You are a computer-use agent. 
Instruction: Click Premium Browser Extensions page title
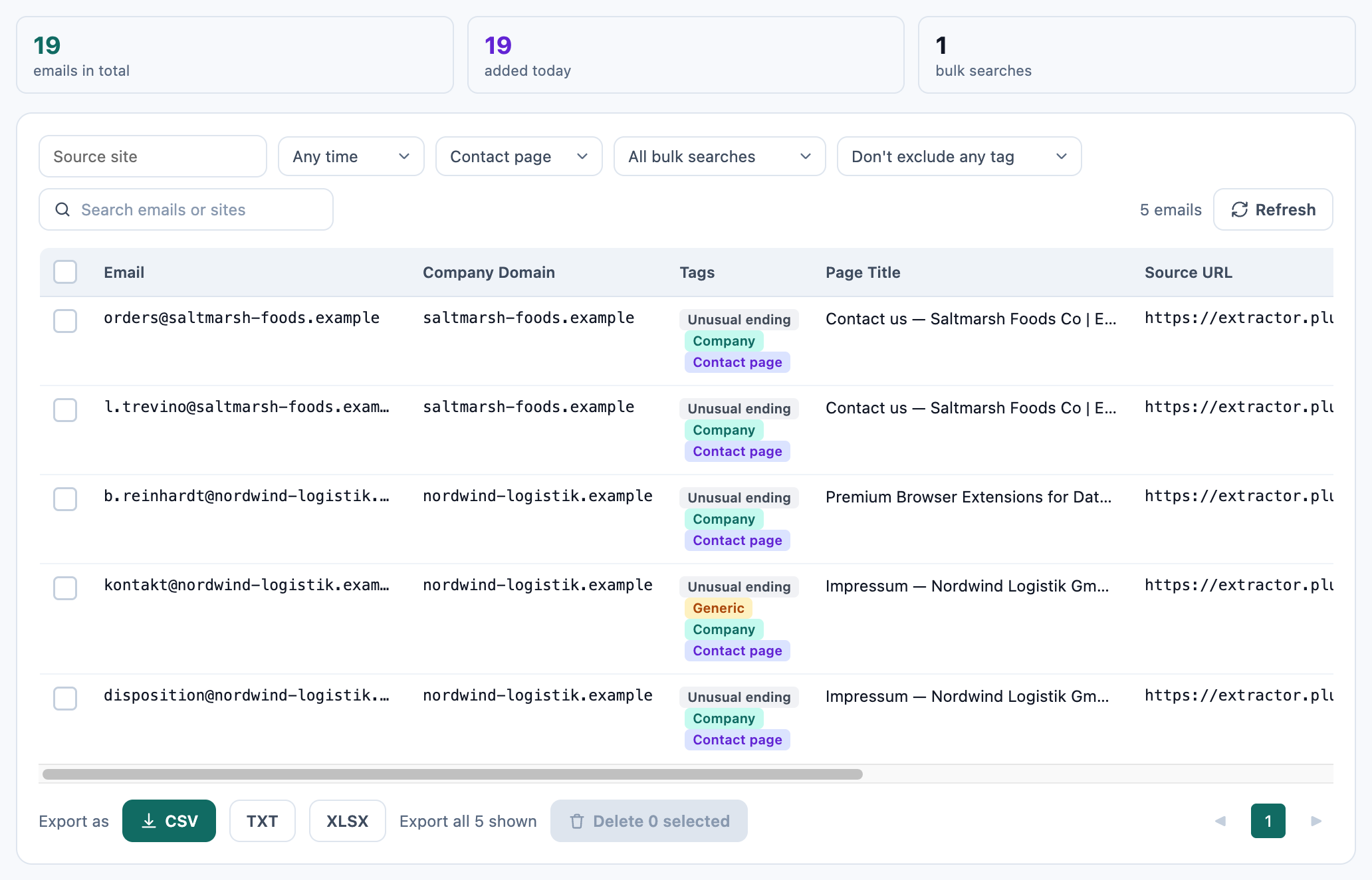click(969, 496)
